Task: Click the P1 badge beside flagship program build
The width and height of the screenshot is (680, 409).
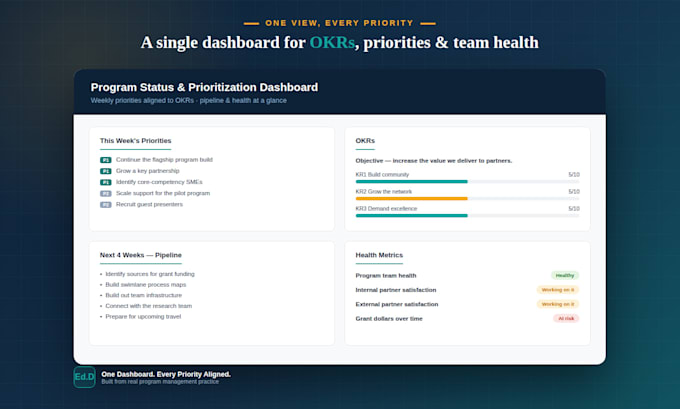Action: coord(106,160)
